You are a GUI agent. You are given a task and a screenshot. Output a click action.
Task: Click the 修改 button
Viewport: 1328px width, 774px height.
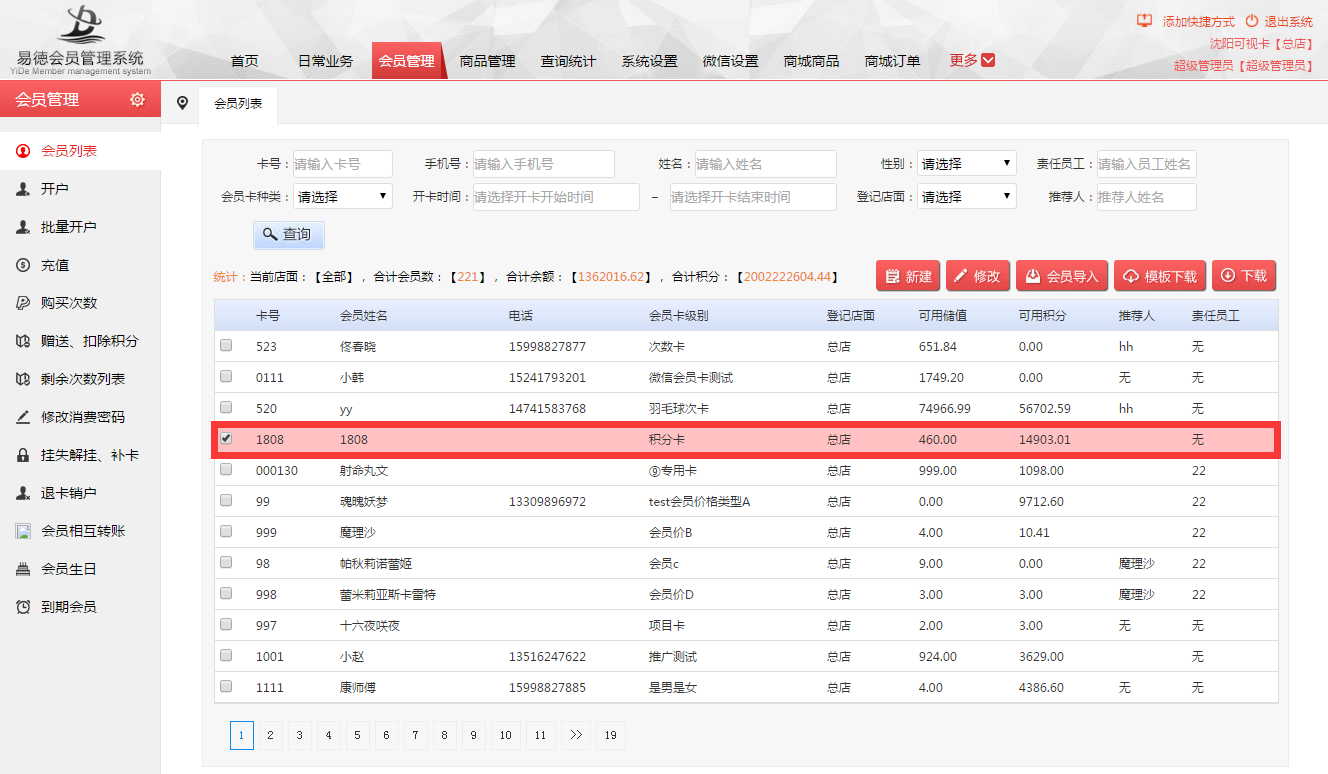point(977,276)
